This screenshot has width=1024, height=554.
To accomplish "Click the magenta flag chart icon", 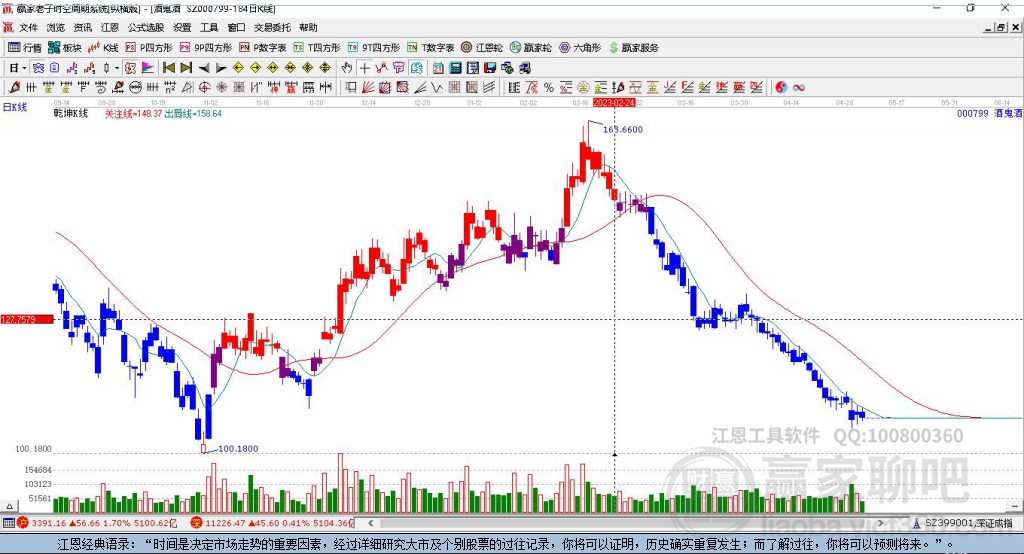I will [148, 68].
